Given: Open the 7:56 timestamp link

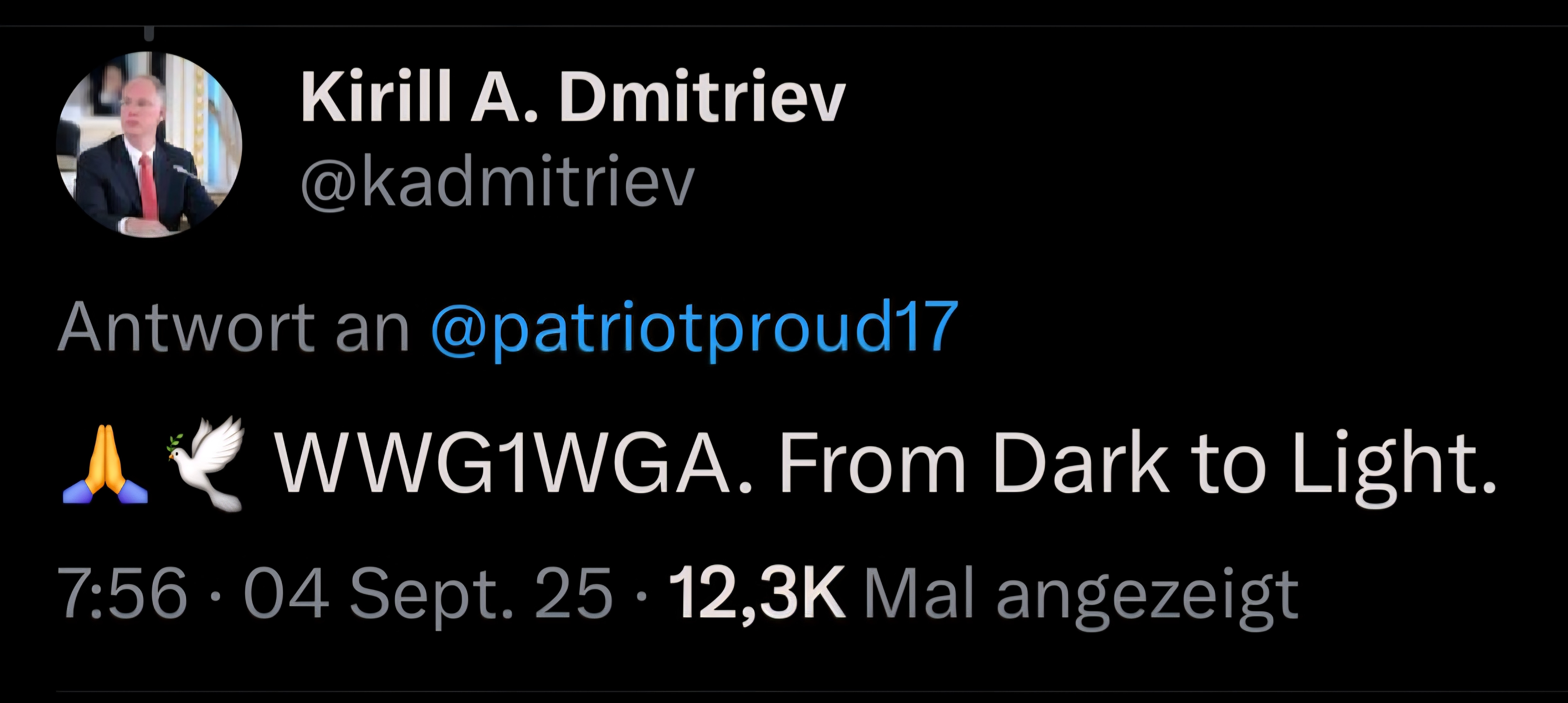Looking at the screenshot, I should (x=122, y=593).
